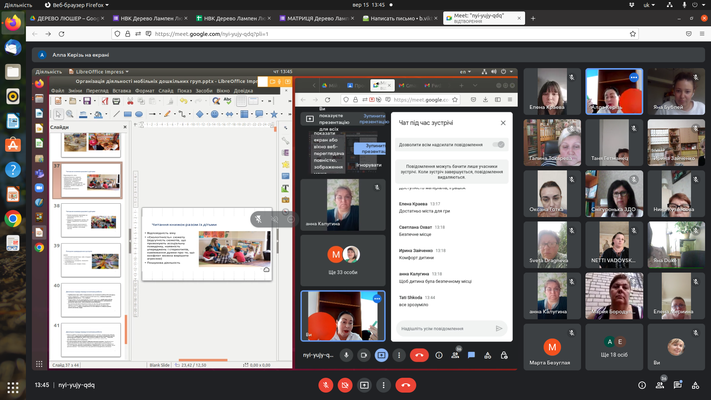Pick Fill Color bucket in Impress drawing bar
The image size is (711, 400).
(98, 114)
